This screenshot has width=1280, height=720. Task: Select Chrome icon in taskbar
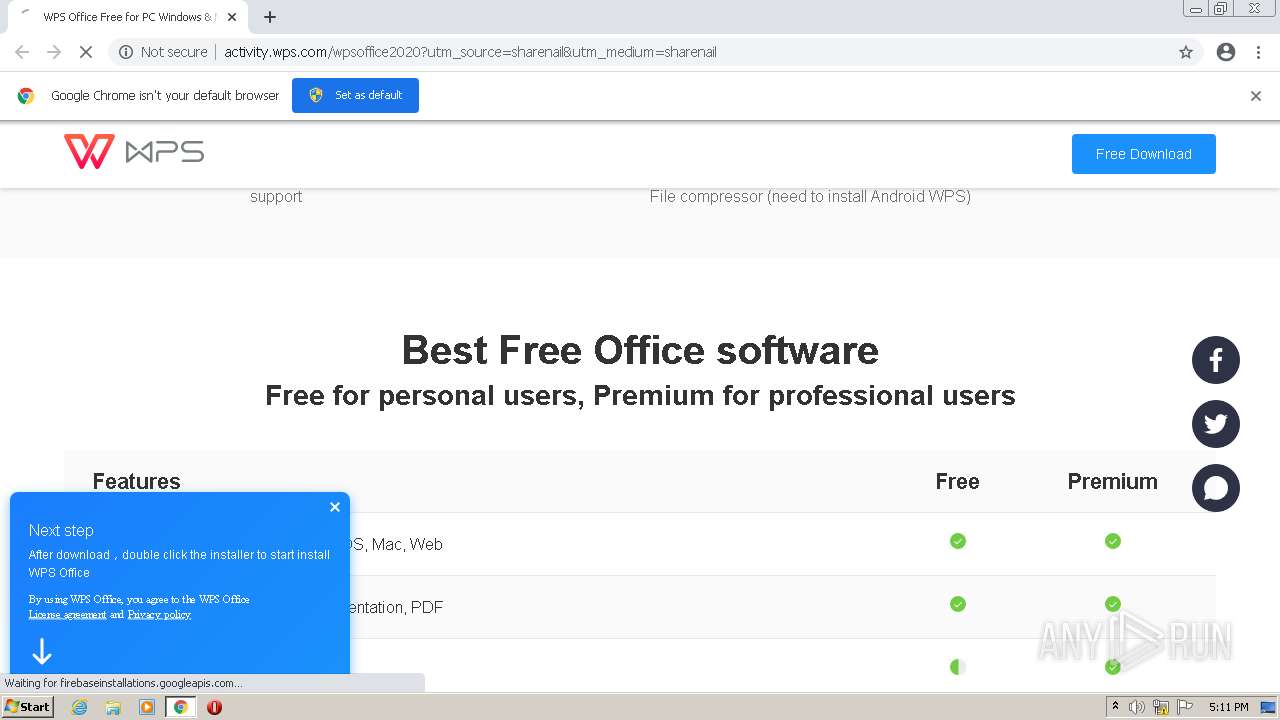(181, 707)
